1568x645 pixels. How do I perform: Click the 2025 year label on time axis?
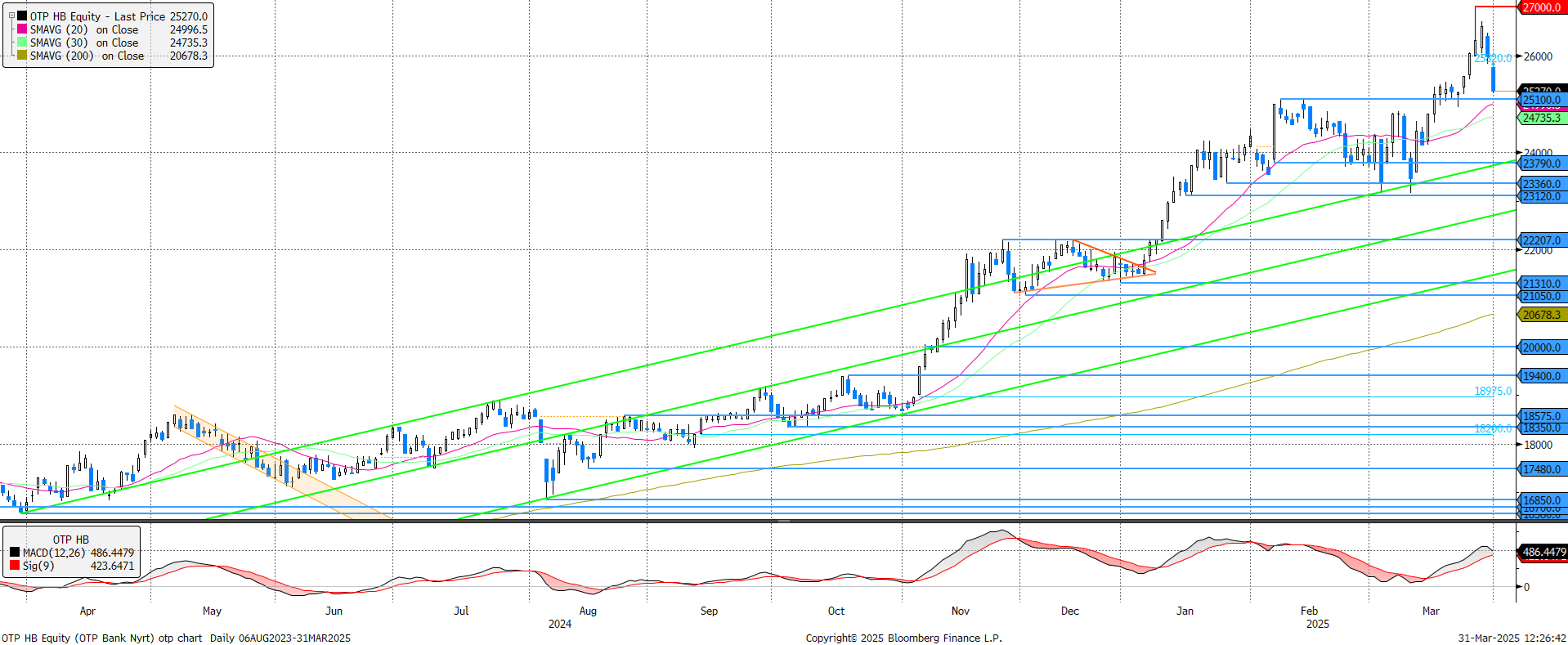(x=1317, y=625)
